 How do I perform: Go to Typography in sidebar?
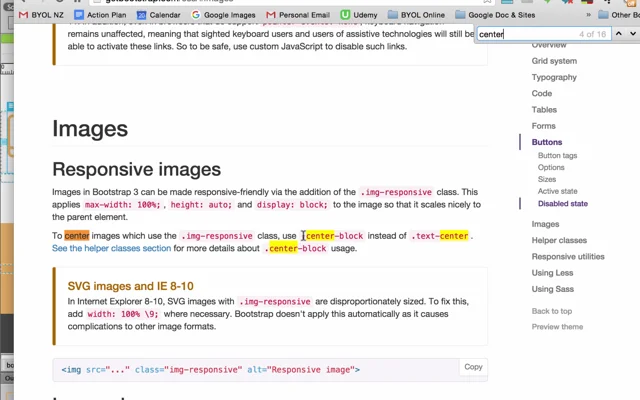[x=554, y=77]
